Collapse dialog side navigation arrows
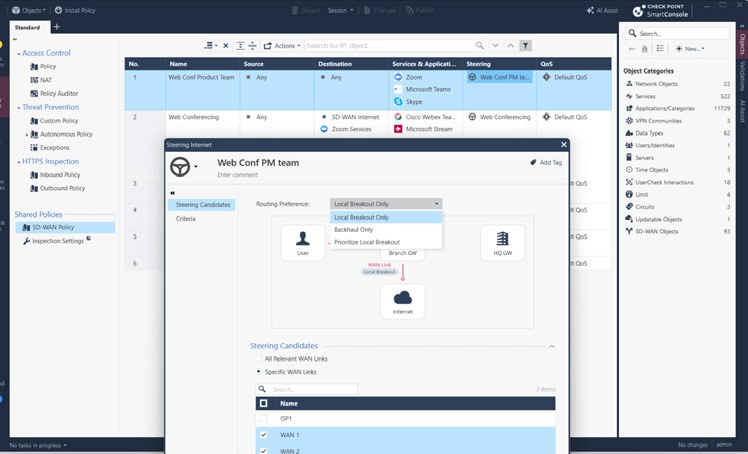This screenshot has height=454, width=748. (172, 193)
